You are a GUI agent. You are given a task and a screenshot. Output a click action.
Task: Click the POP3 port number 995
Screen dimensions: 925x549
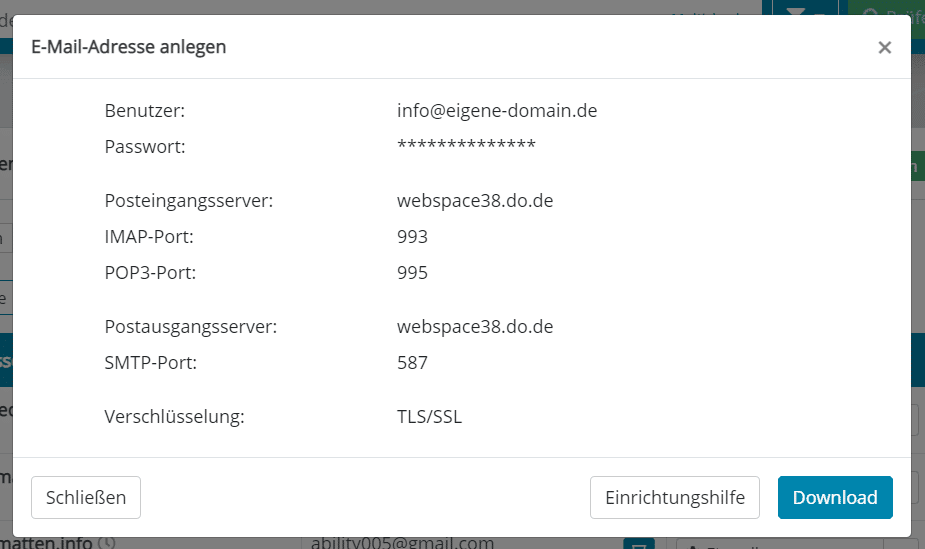point(412,273)
